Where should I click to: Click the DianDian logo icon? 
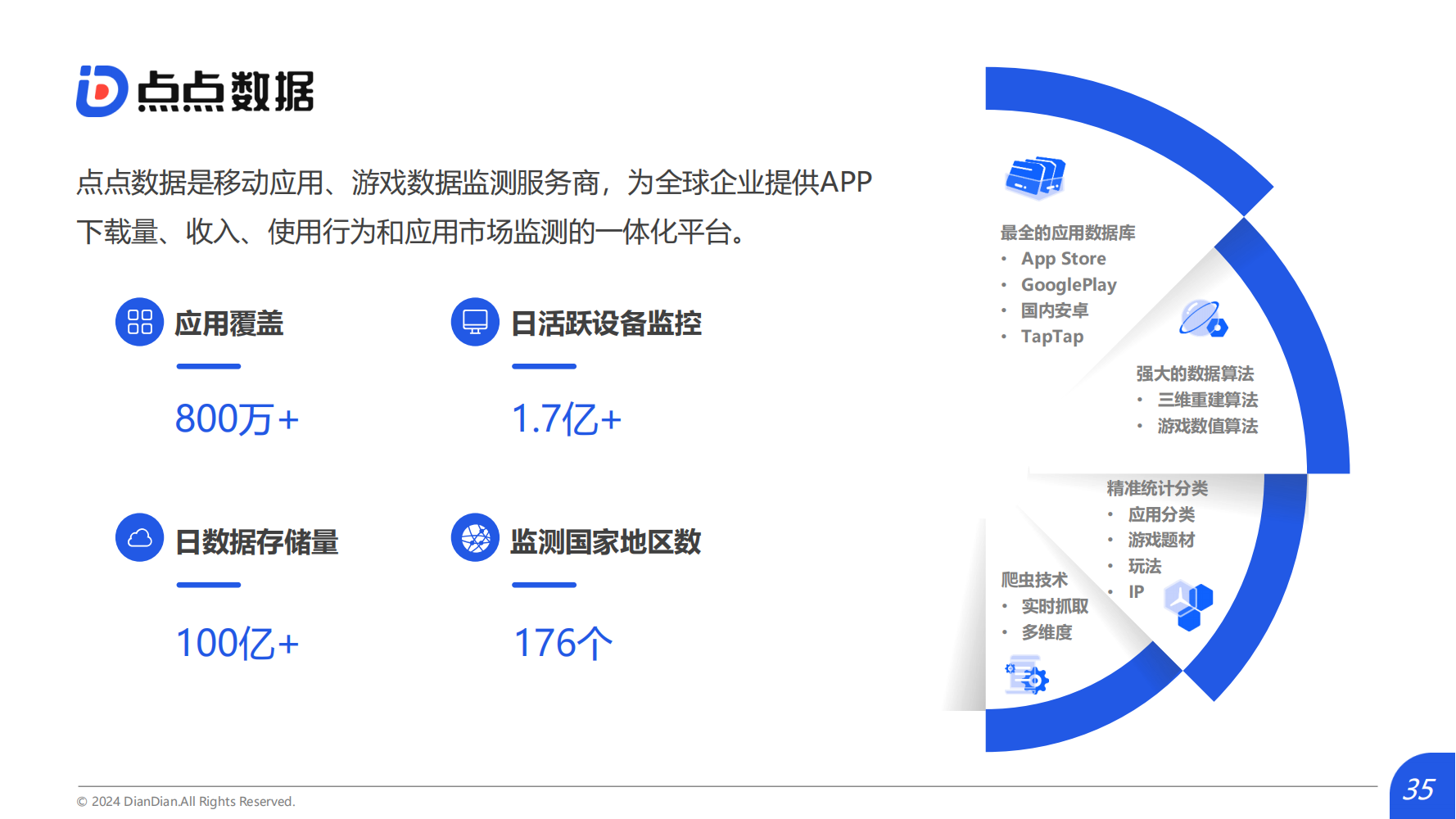102,91
